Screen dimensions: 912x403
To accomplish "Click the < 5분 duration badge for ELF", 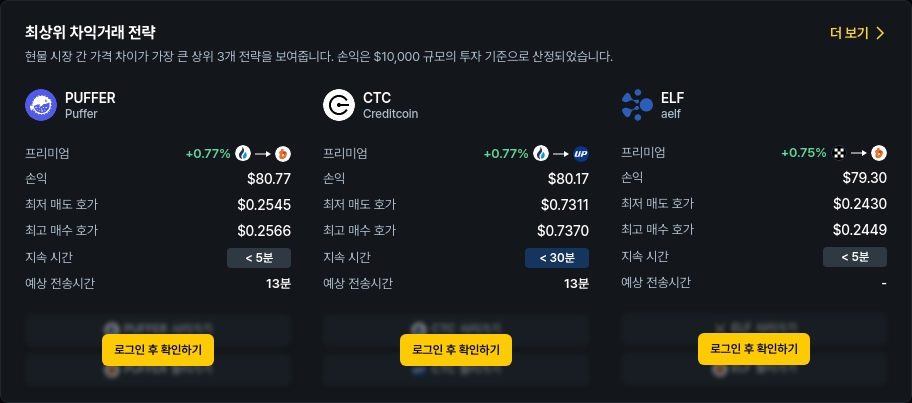I will coord(855,257).
